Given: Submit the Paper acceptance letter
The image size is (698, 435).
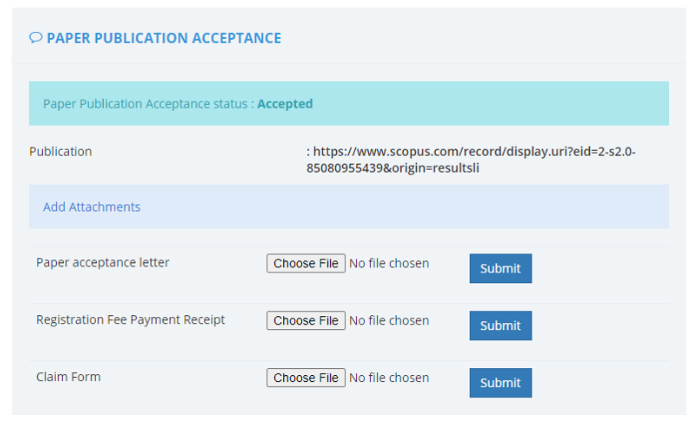Looking at the screenshot, I should [x=500, y=269].
